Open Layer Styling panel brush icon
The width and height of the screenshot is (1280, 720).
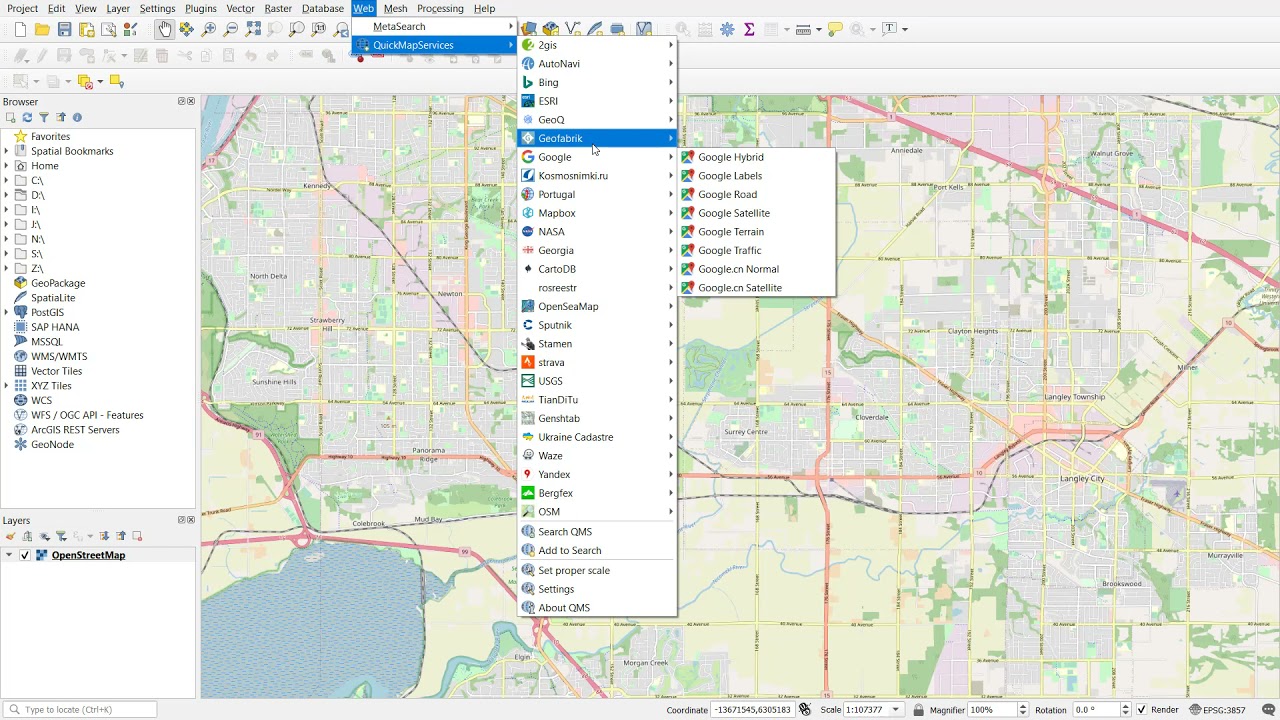tap(10, 536)
